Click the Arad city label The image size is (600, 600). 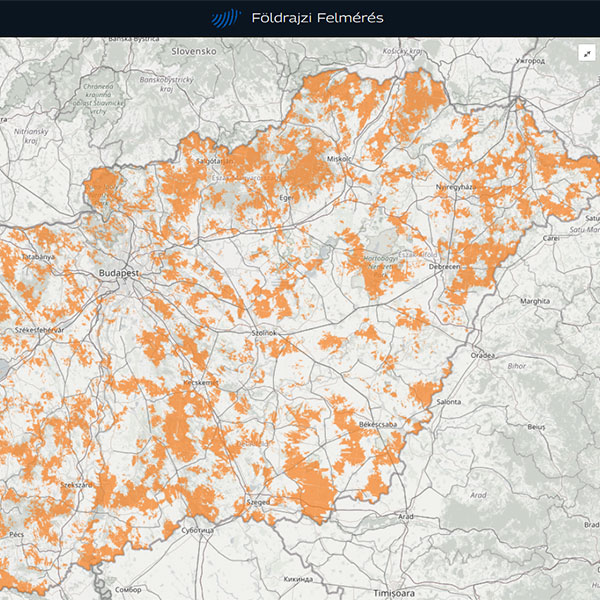(405, 516)
